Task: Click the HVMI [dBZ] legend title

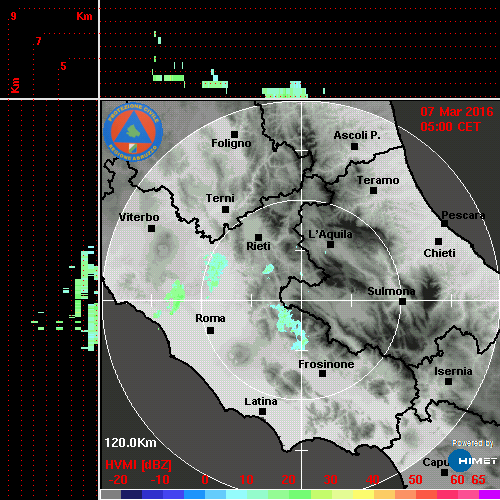Action: pos(138,465)
